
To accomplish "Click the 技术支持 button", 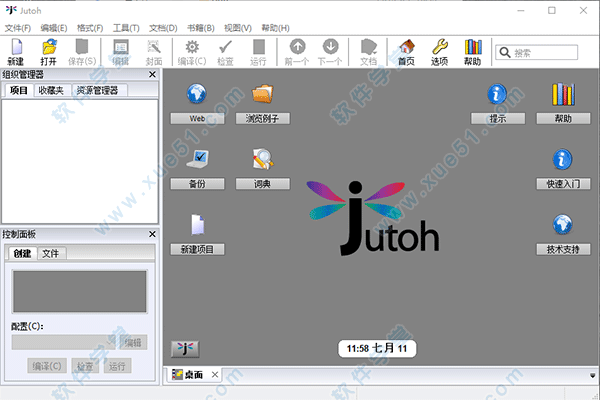I will (x=563, y=250).
